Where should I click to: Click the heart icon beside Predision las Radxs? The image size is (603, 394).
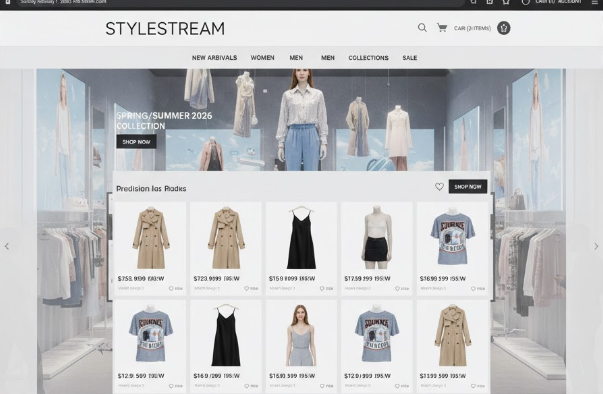tap(439, 186)
